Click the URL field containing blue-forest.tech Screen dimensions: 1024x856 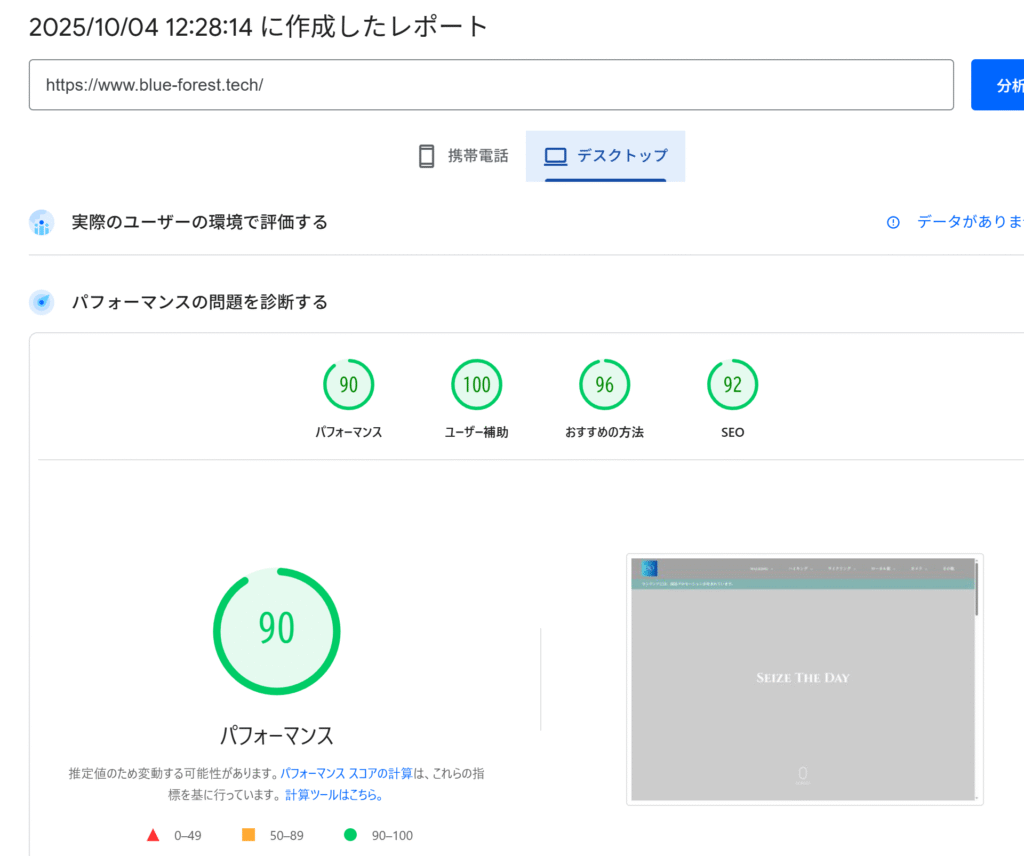tap(490, 85)
